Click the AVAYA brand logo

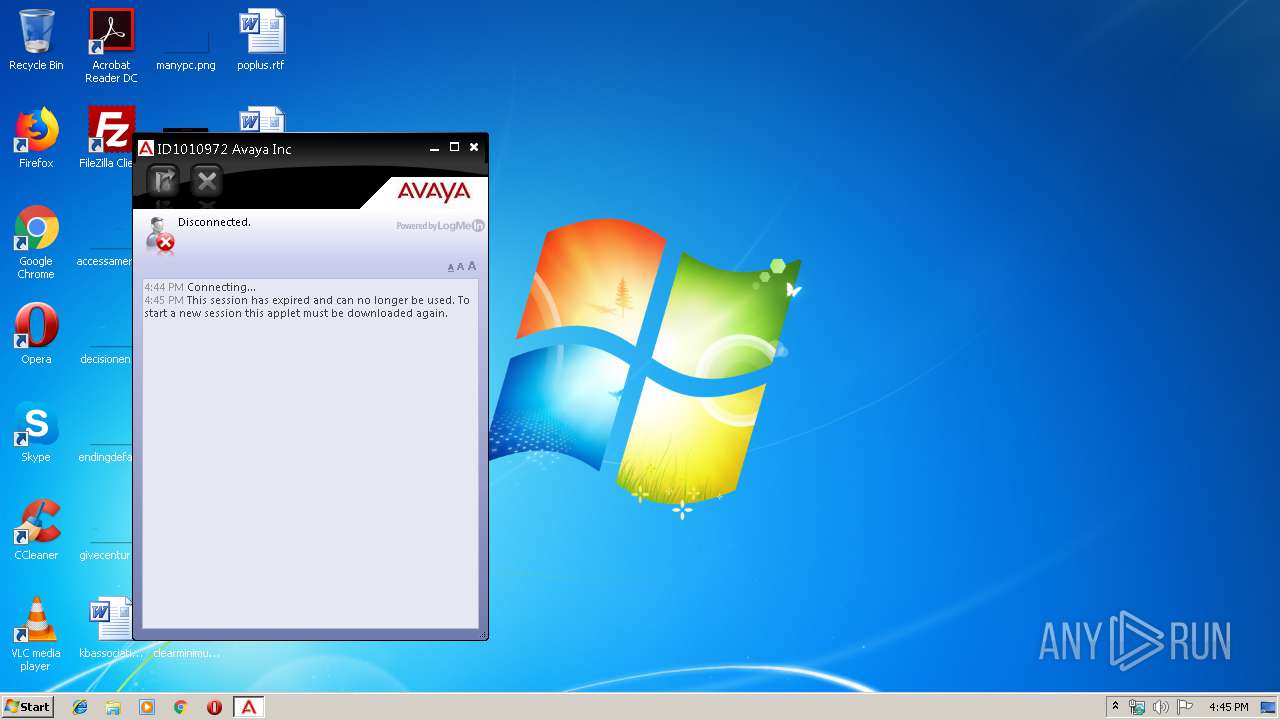433,191
